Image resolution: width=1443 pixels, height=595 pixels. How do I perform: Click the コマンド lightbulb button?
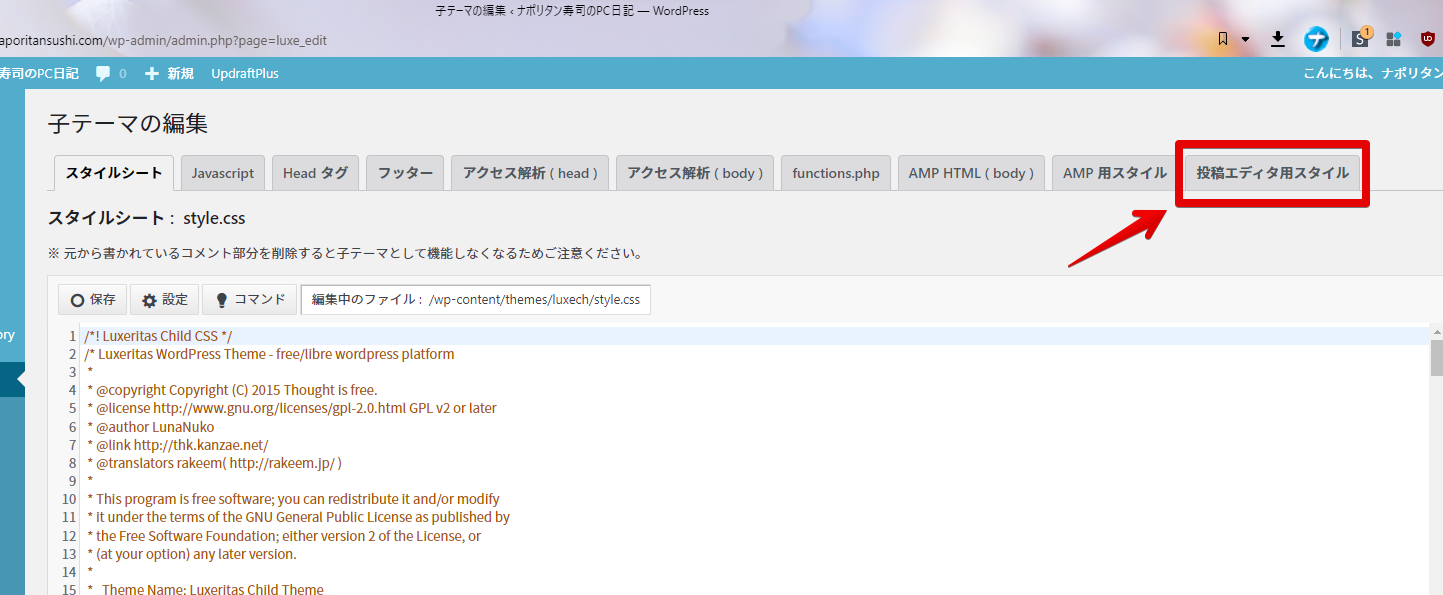(x=249, y=299)
